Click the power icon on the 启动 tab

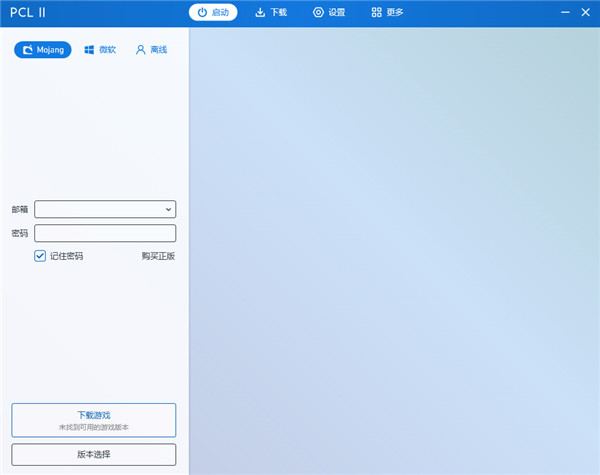tap(202, 13)
